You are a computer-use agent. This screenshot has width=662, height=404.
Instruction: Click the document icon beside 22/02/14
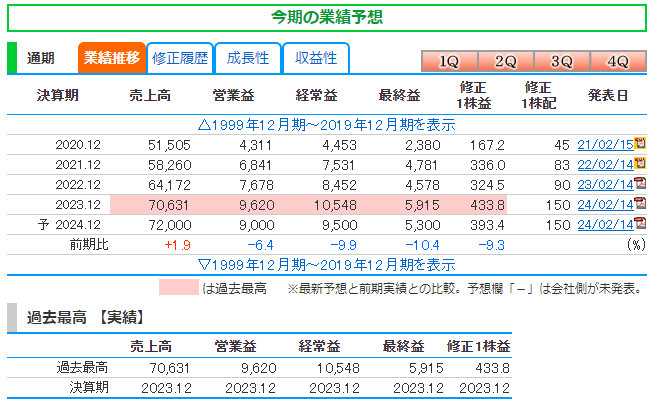point(640,164)
